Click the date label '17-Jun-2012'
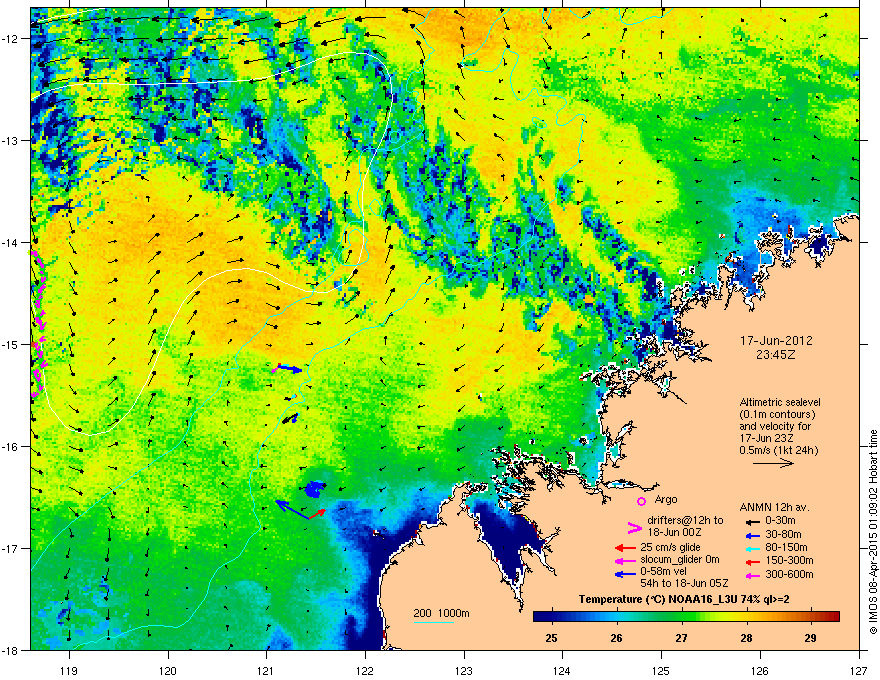 click(776, 341)
